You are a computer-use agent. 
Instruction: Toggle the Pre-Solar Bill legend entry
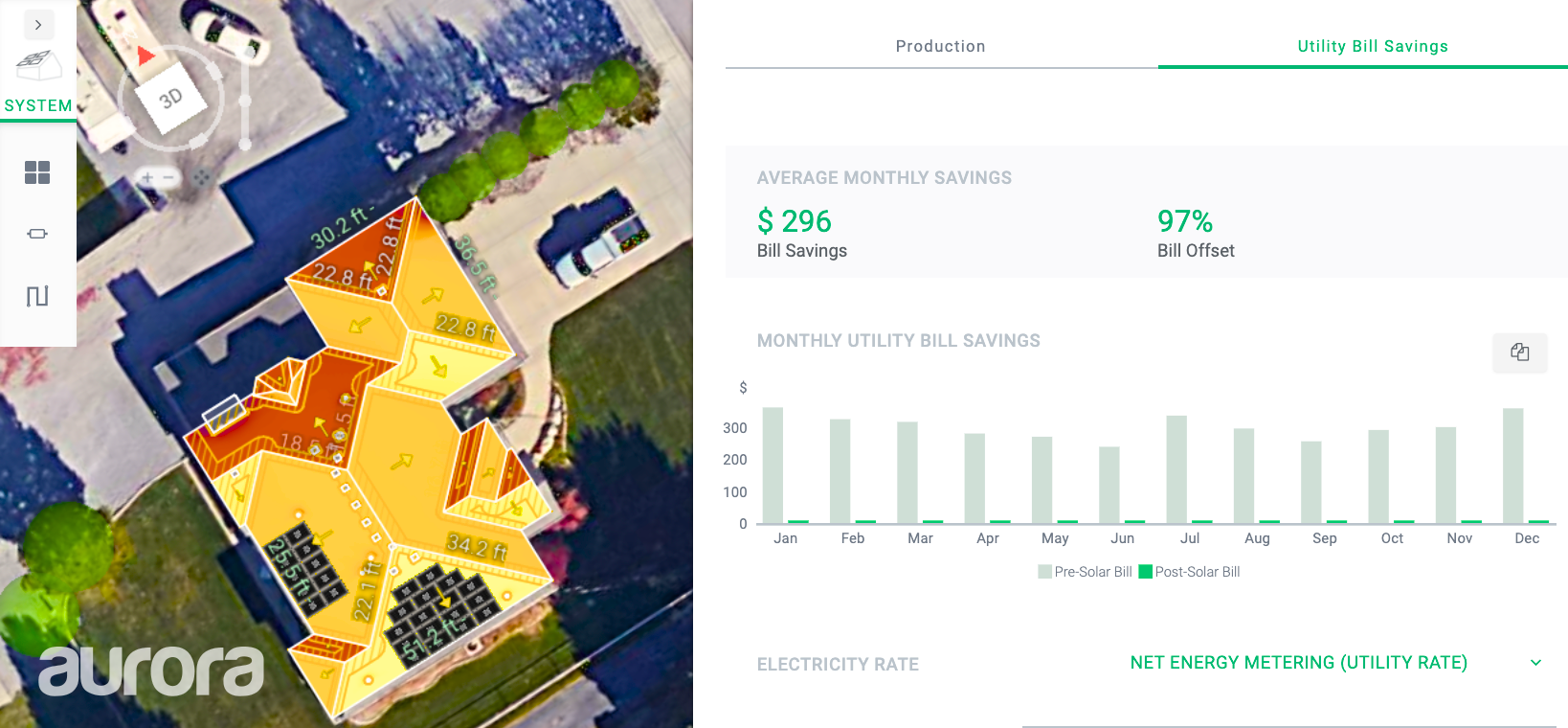pos(1086,572)
